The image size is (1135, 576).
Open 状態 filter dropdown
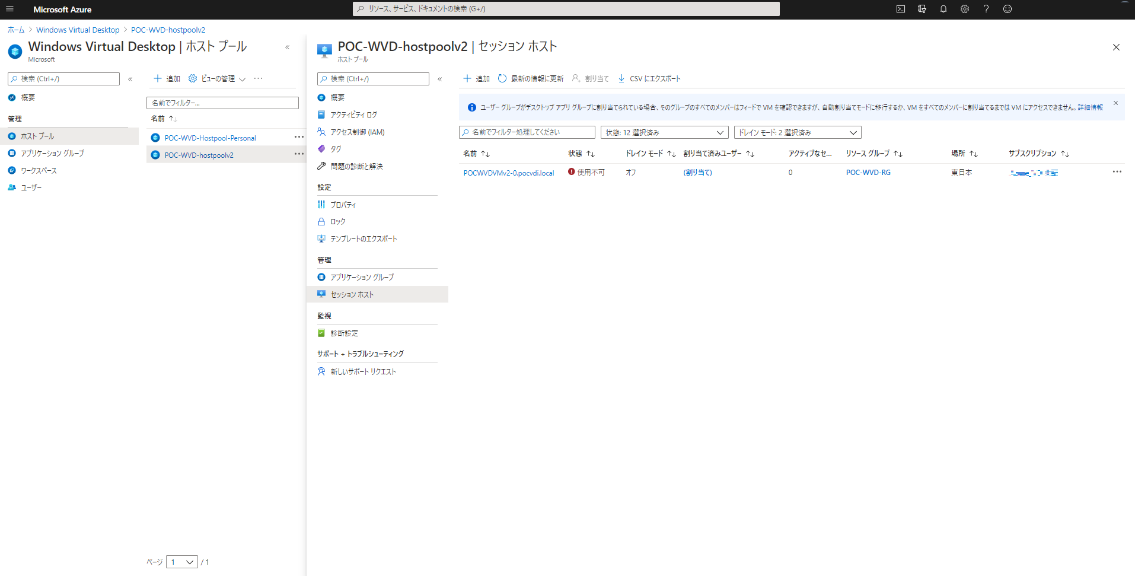(x=664, y=132)
